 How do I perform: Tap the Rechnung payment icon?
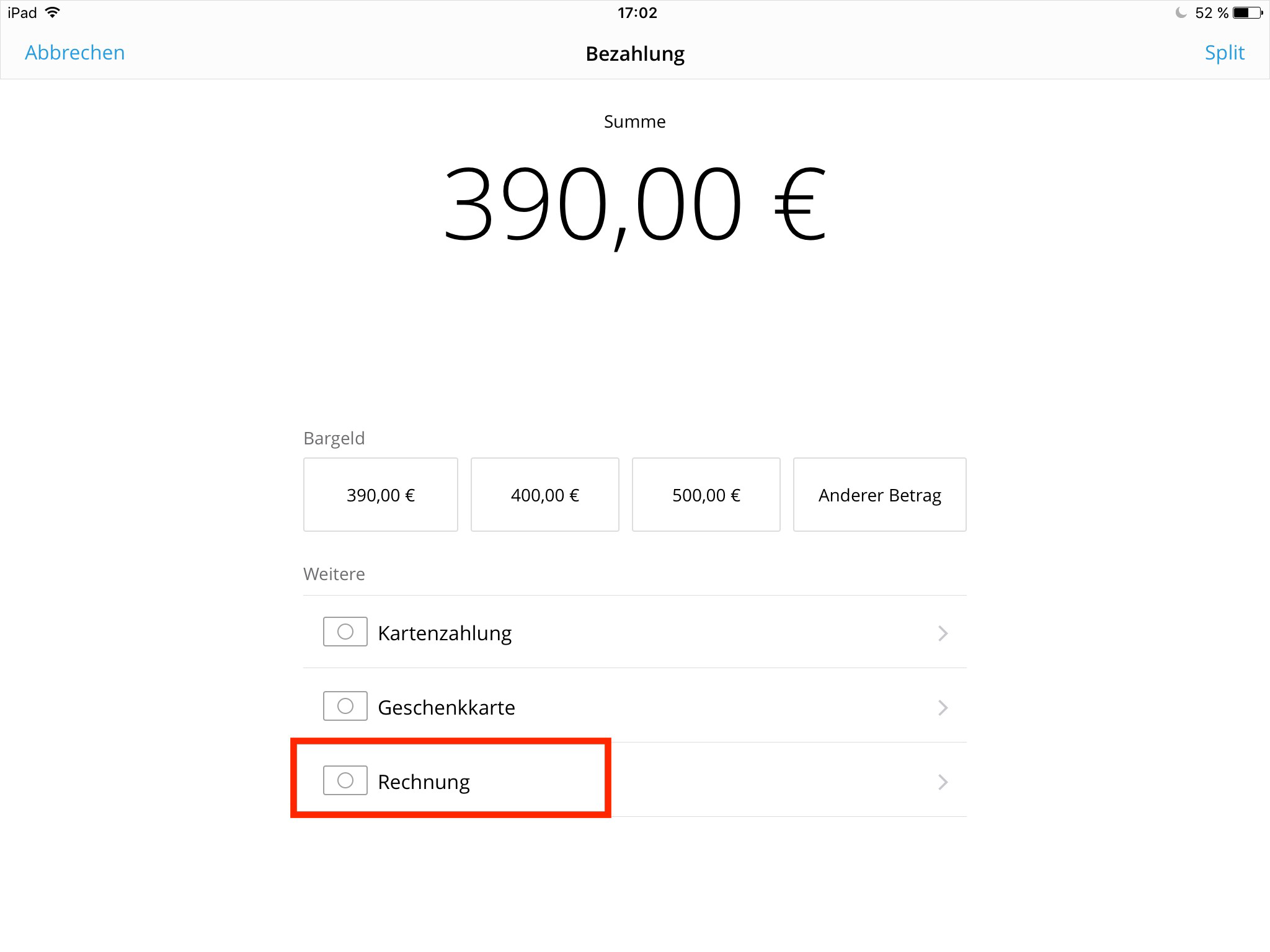[x=345, y=780]
